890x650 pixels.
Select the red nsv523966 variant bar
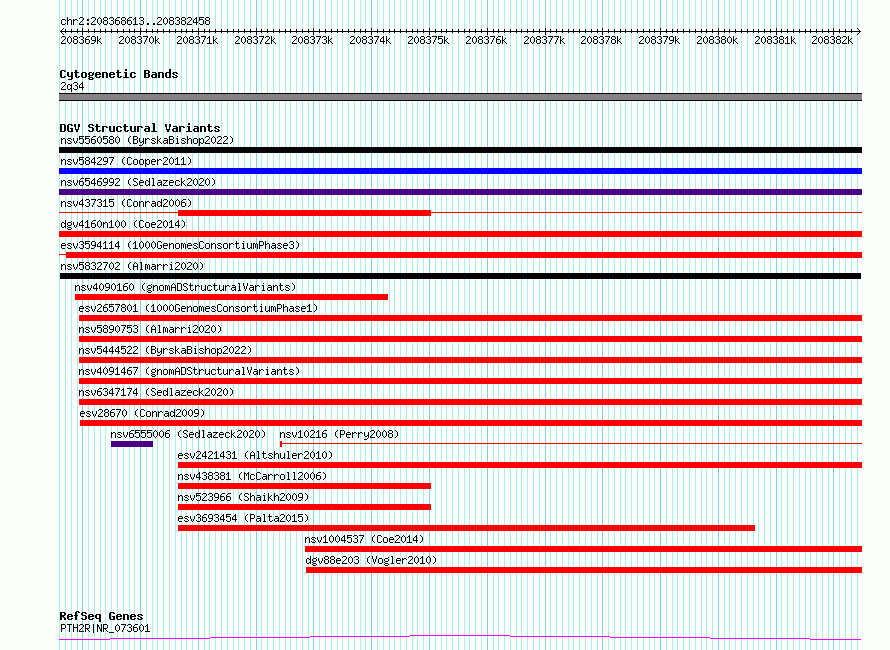[x=304, y=508]
